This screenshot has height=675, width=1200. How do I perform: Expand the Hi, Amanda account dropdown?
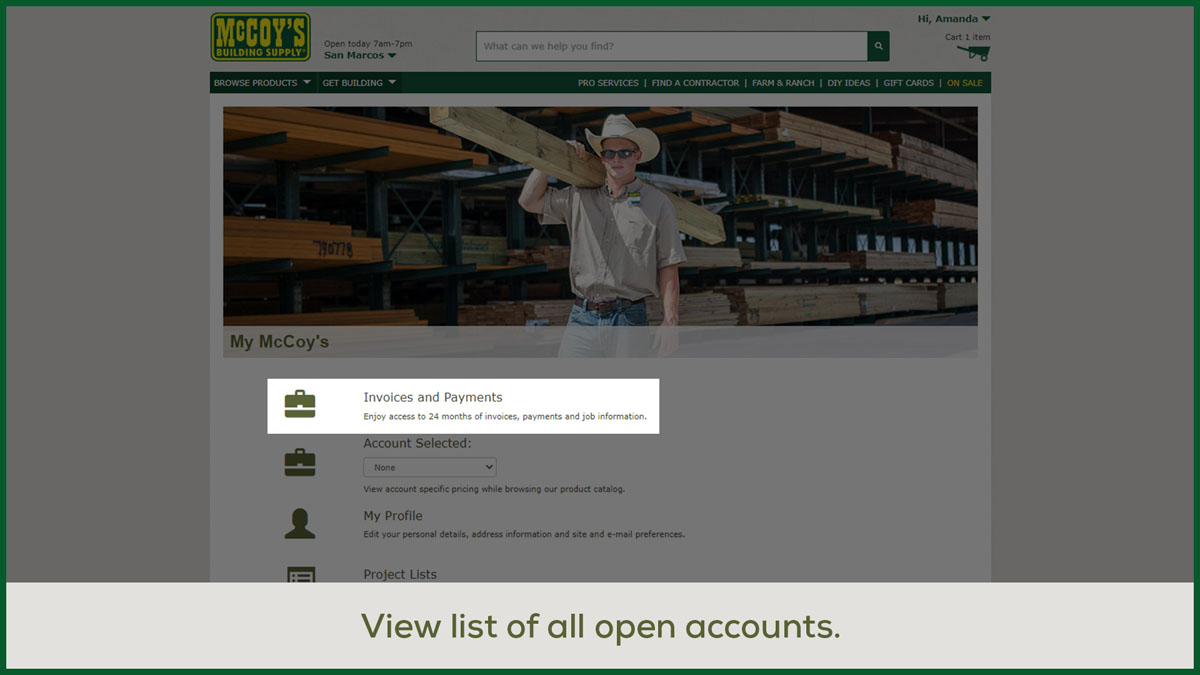(x=953, y=19)
